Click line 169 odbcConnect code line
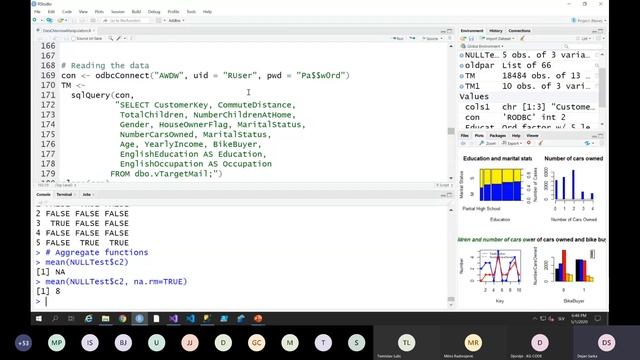 205,76
